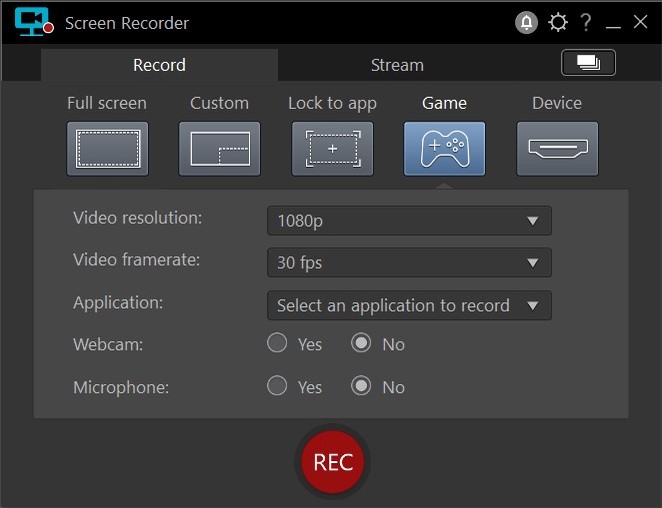Click the multi-window switch icon button
This screenshot has height=508, width=662.
(x=588, y=63)
